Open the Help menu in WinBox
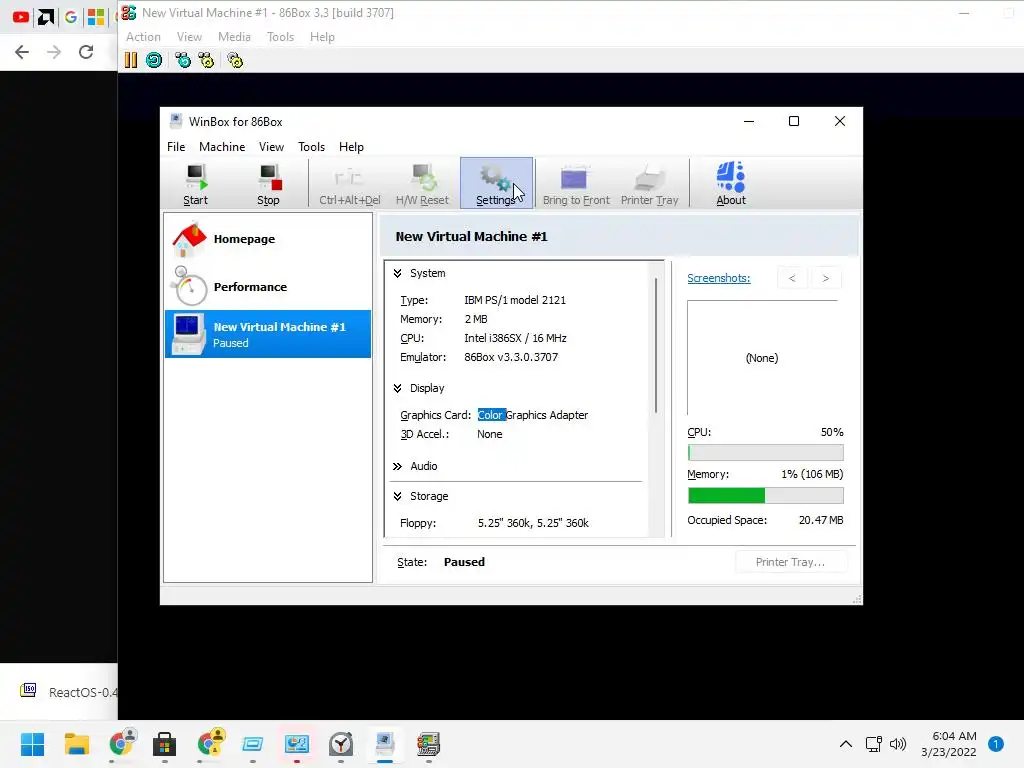The width and height of the screenshot is (1024, 768). pos(351,147)
